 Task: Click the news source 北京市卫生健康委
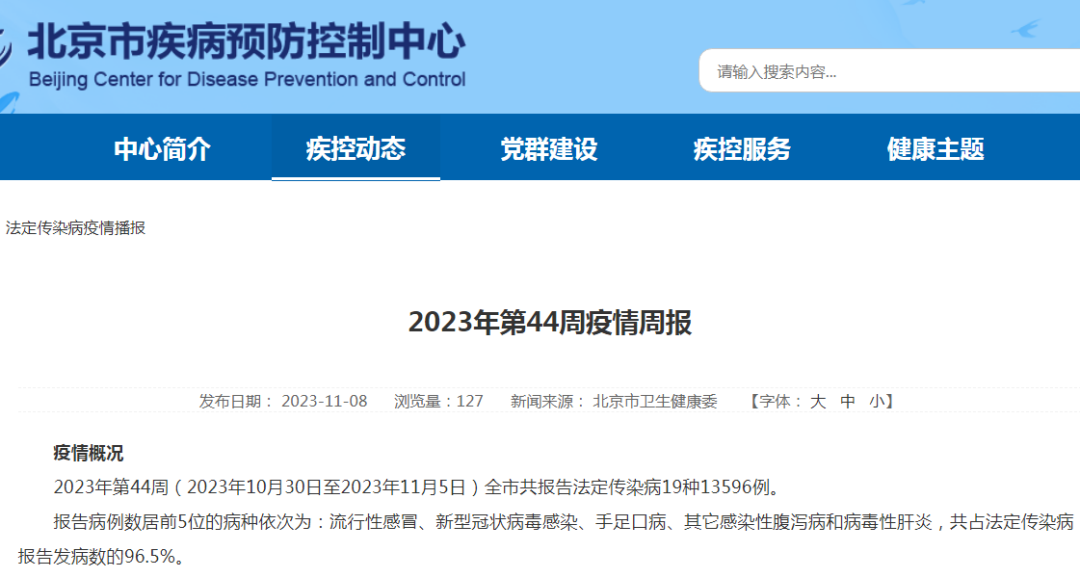(655, 401)
